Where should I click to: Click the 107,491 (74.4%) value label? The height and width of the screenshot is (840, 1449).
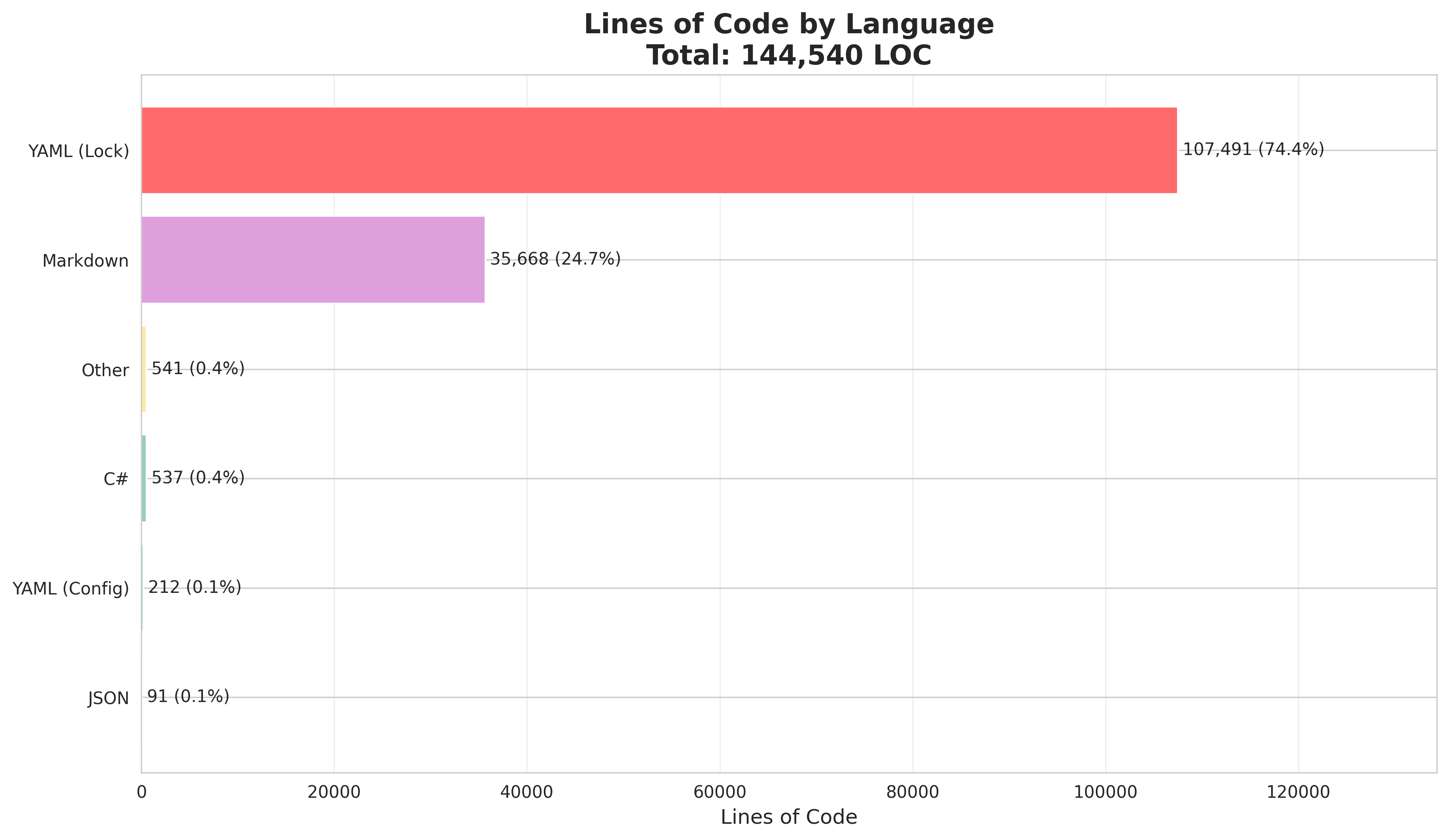[x=1253, y=149]
